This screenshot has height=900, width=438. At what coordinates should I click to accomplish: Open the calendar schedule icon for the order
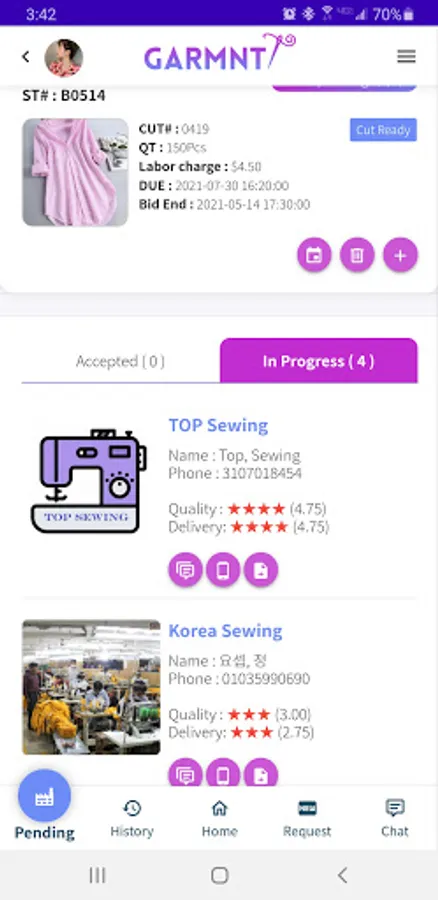(x=314, y=255)
